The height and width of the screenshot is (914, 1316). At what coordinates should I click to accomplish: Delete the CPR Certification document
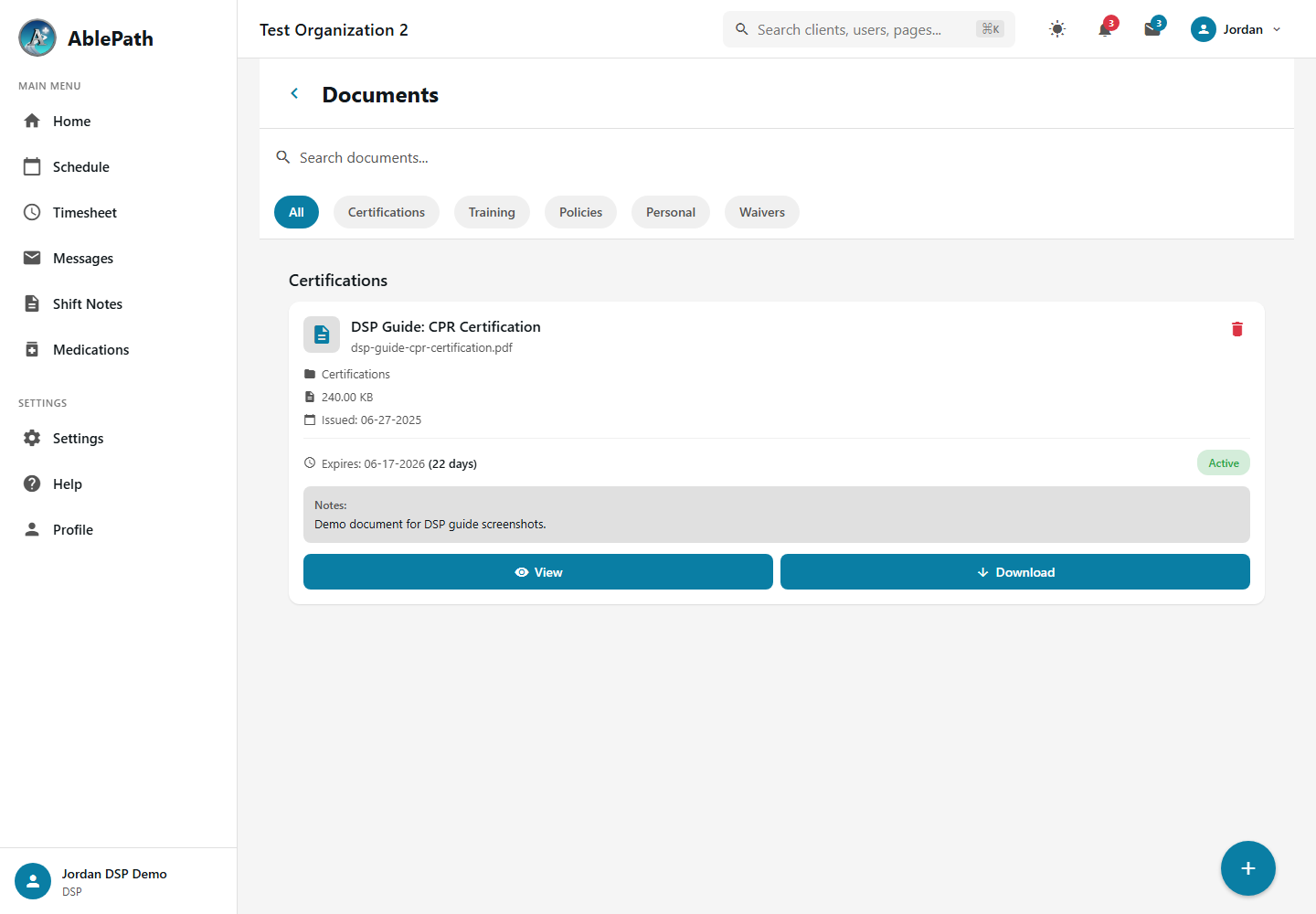point(1237,329)
